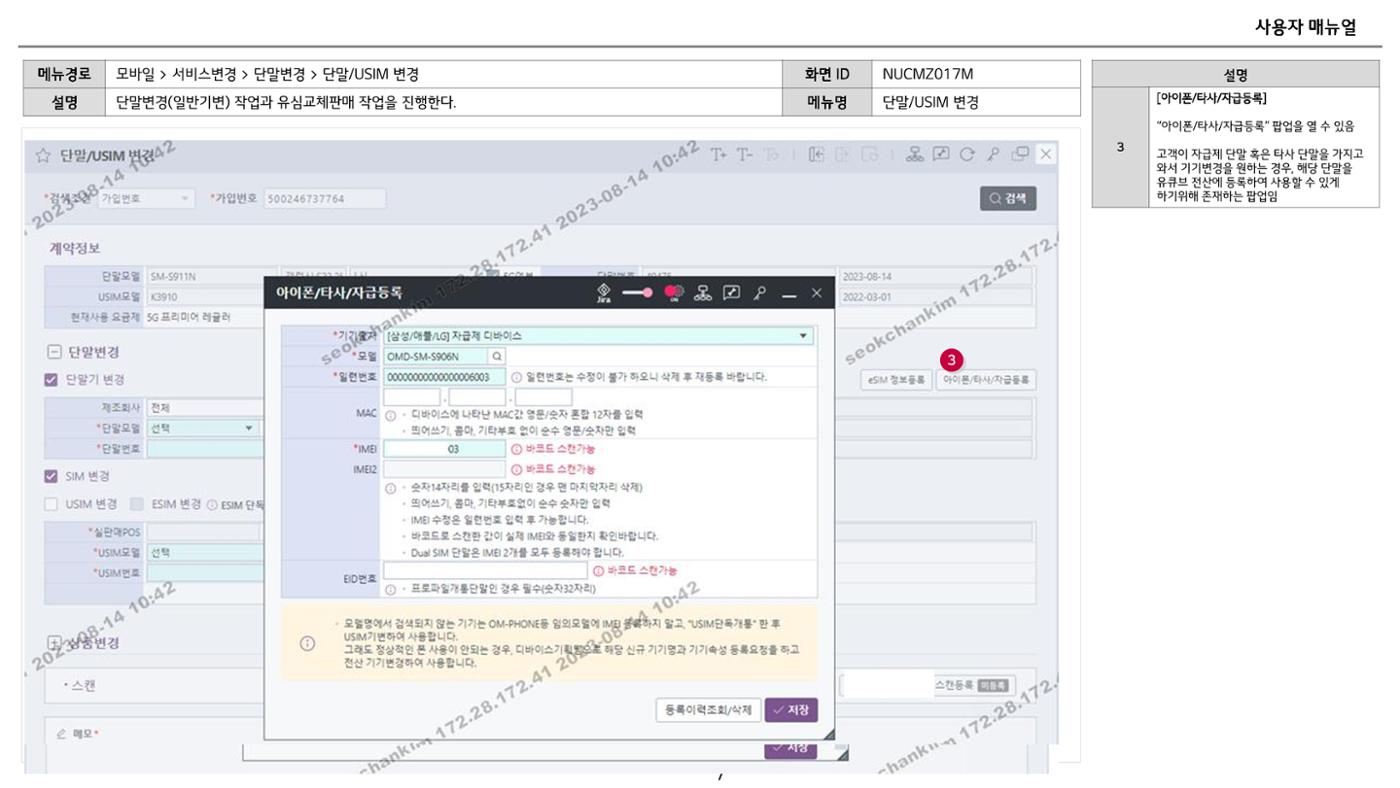The height and width of the screenshot is (788, 1400).
Task: Click the panel move-left icon in the main toolbar
Action: (x=817, y=154)
